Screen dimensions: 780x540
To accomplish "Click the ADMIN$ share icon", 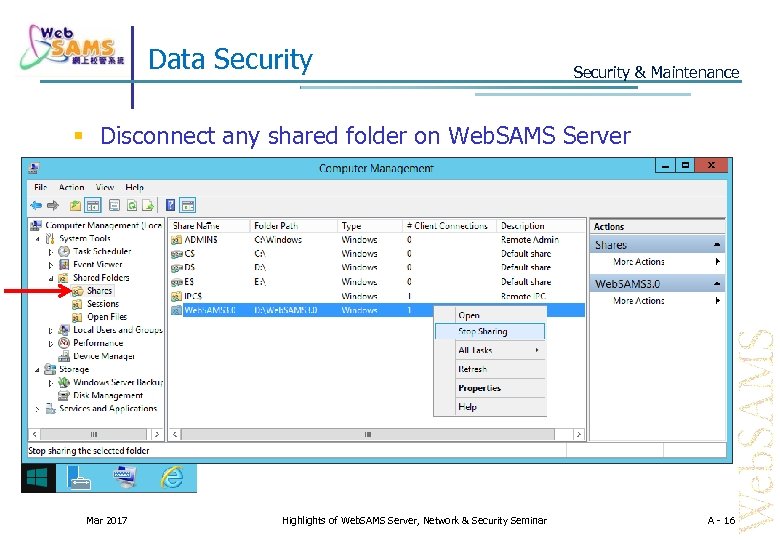I will point(177,240).
